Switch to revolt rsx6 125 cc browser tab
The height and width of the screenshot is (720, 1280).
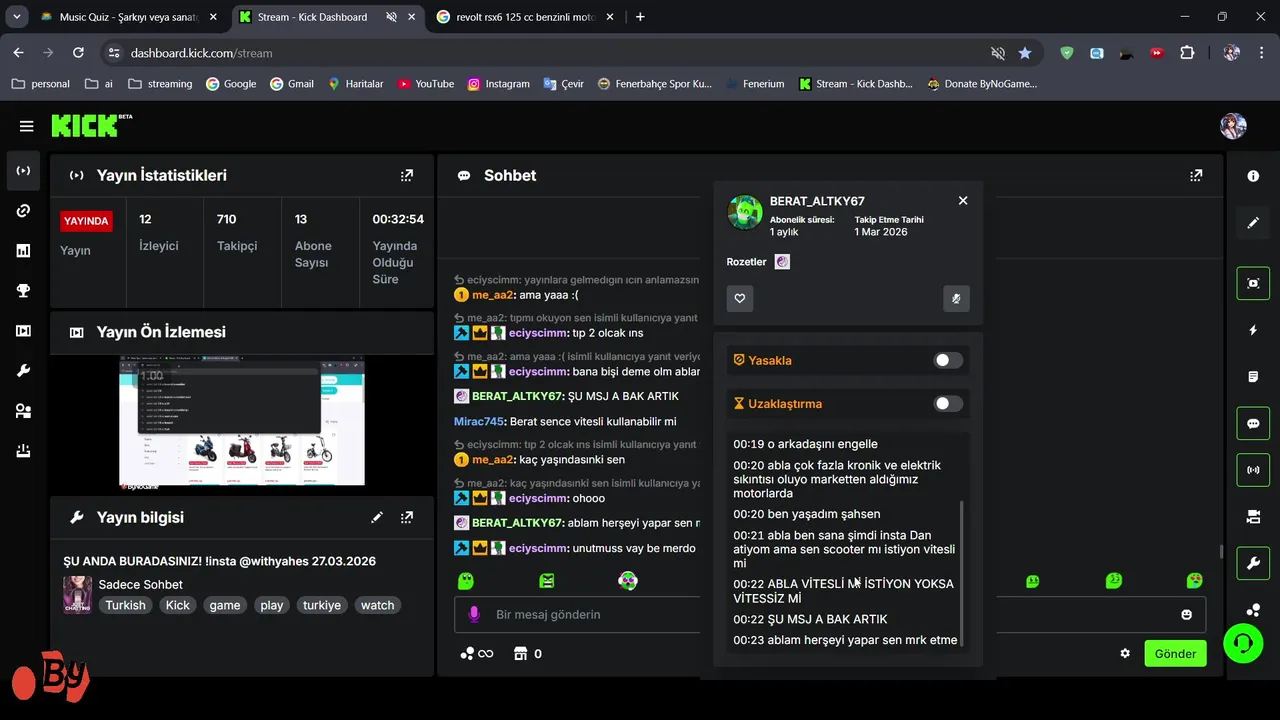click(525, 17)
